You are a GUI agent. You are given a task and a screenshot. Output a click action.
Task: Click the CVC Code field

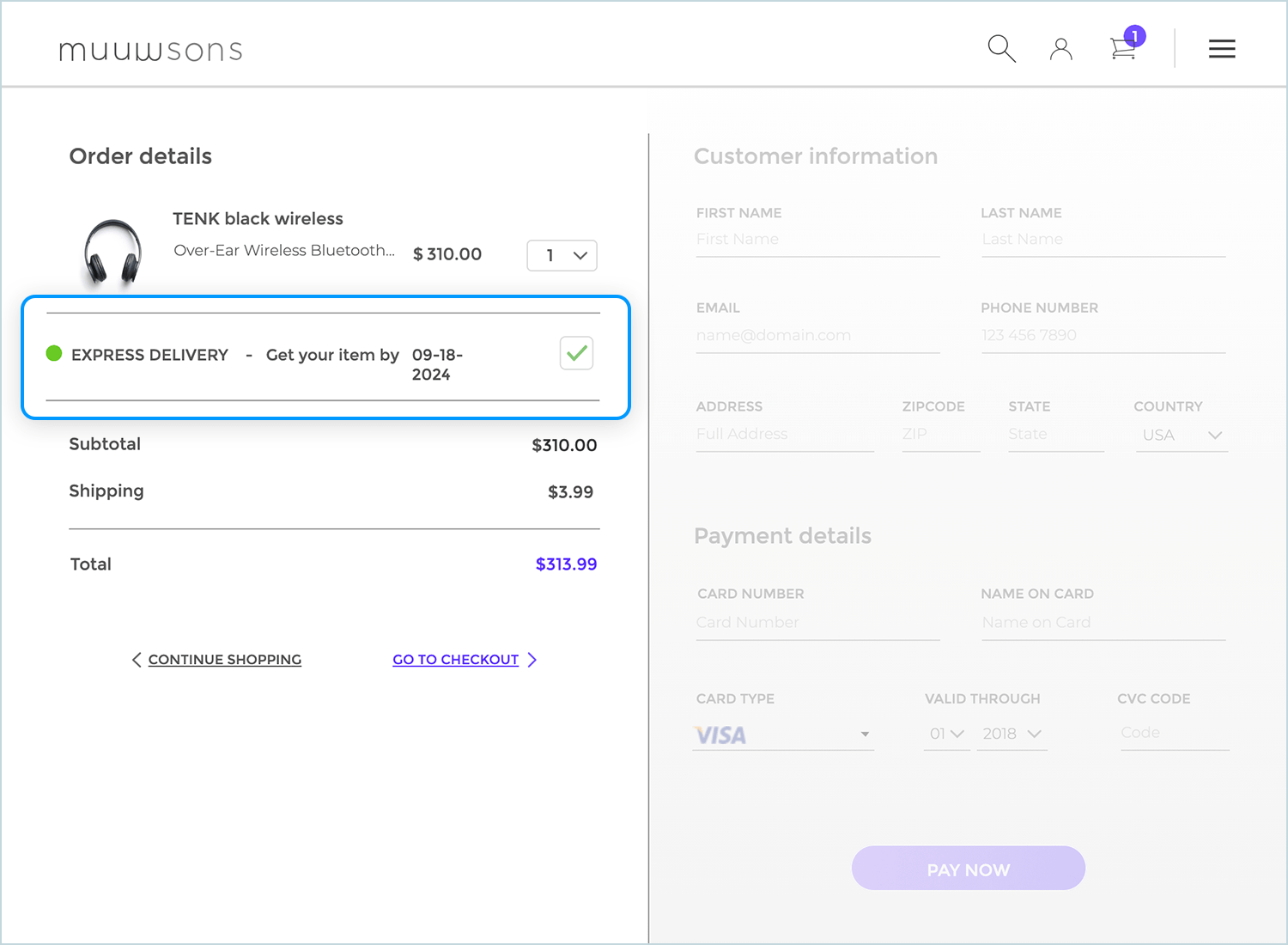pos(1175,734)
